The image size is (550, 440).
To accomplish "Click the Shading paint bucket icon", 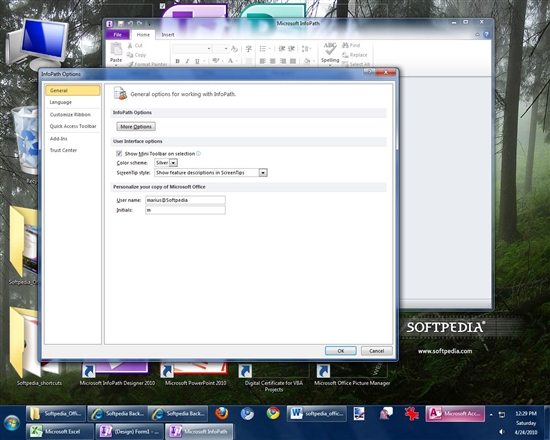I will [x=307, y=61].
